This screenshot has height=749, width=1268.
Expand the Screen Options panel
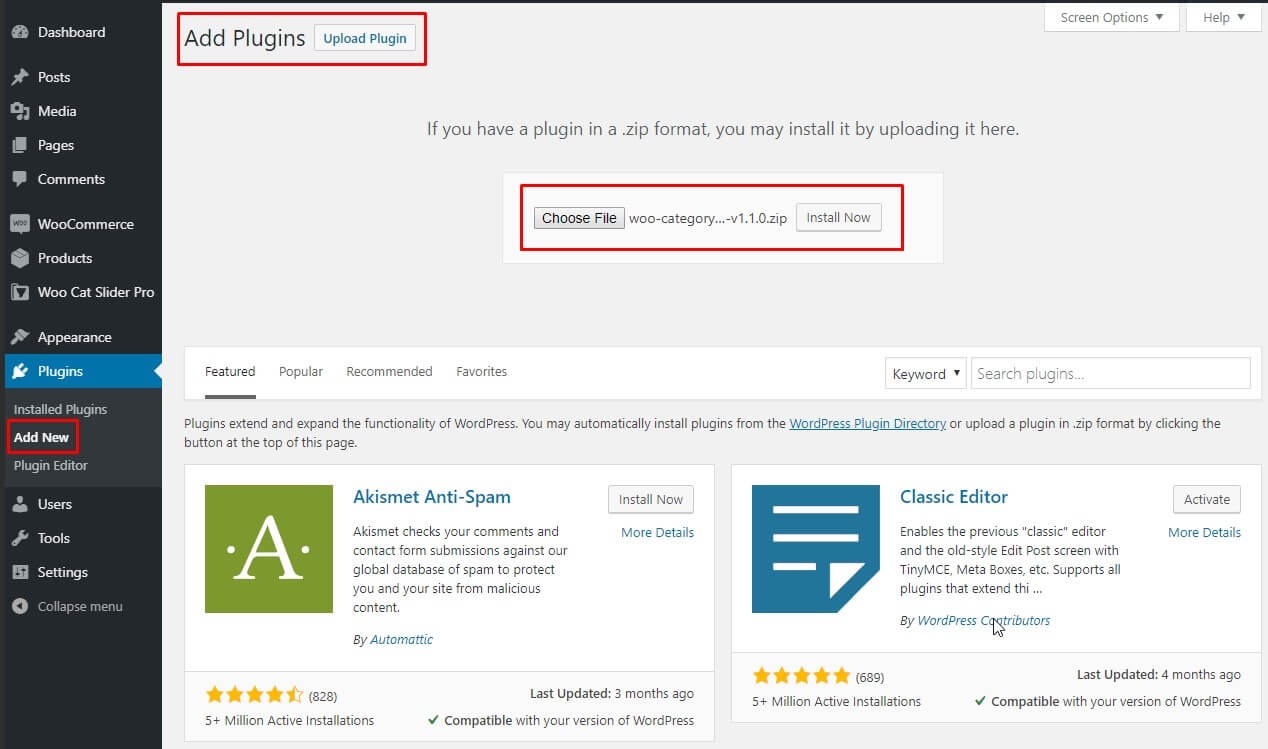pos(1111,18)
